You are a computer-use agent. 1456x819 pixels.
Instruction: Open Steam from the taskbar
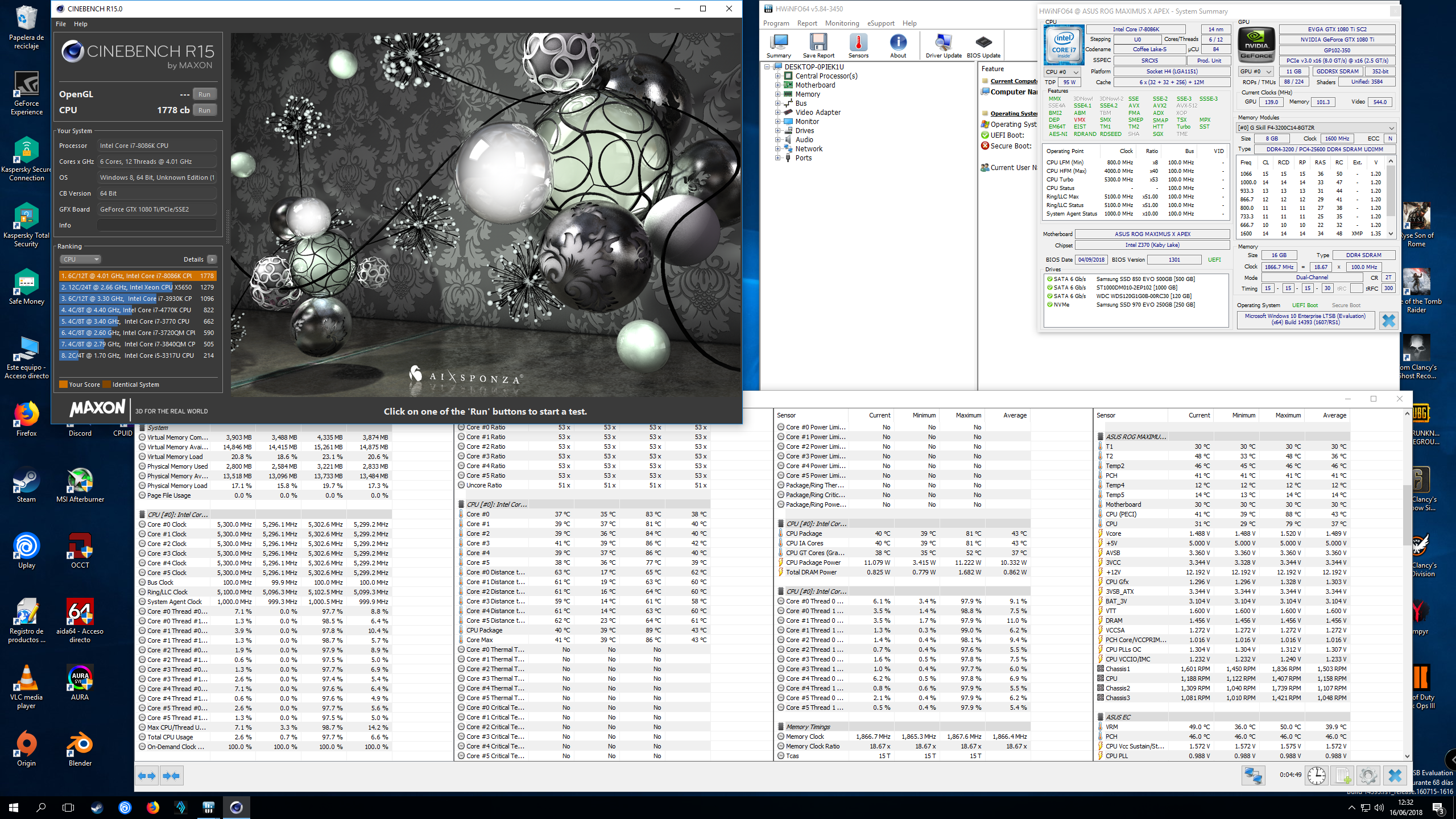tap(97, 807)
